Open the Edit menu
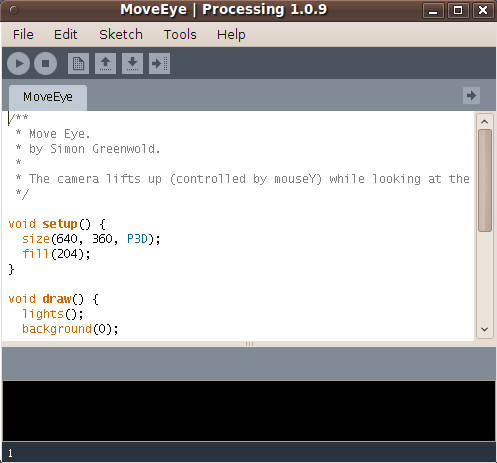Image resolution: width=497 pixels, height=463 pixels. pos(66,35)
